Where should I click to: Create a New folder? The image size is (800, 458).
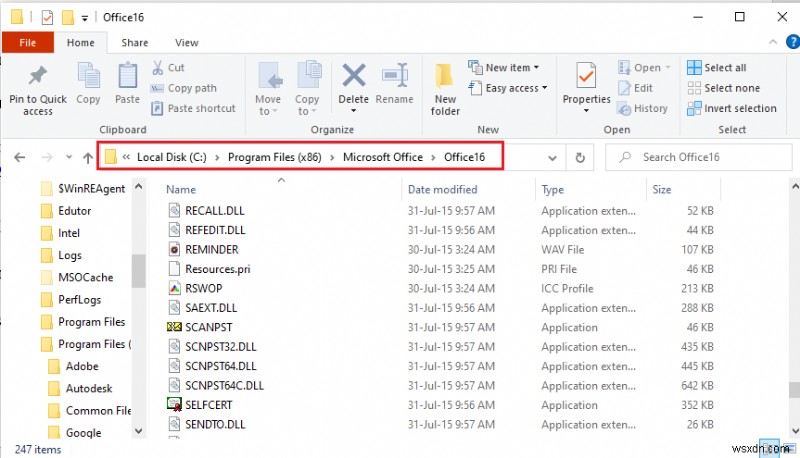point(445,89)
